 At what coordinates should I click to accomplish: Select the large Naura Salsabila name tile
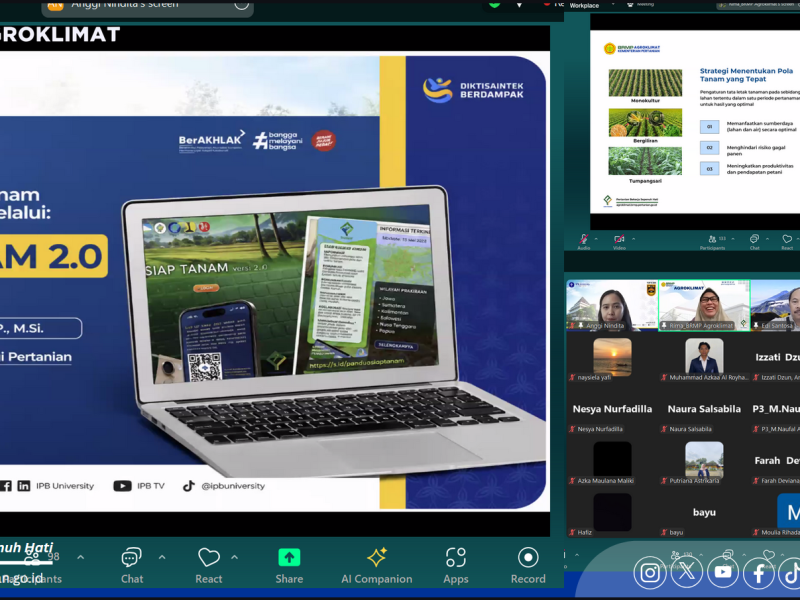point(704,409)
